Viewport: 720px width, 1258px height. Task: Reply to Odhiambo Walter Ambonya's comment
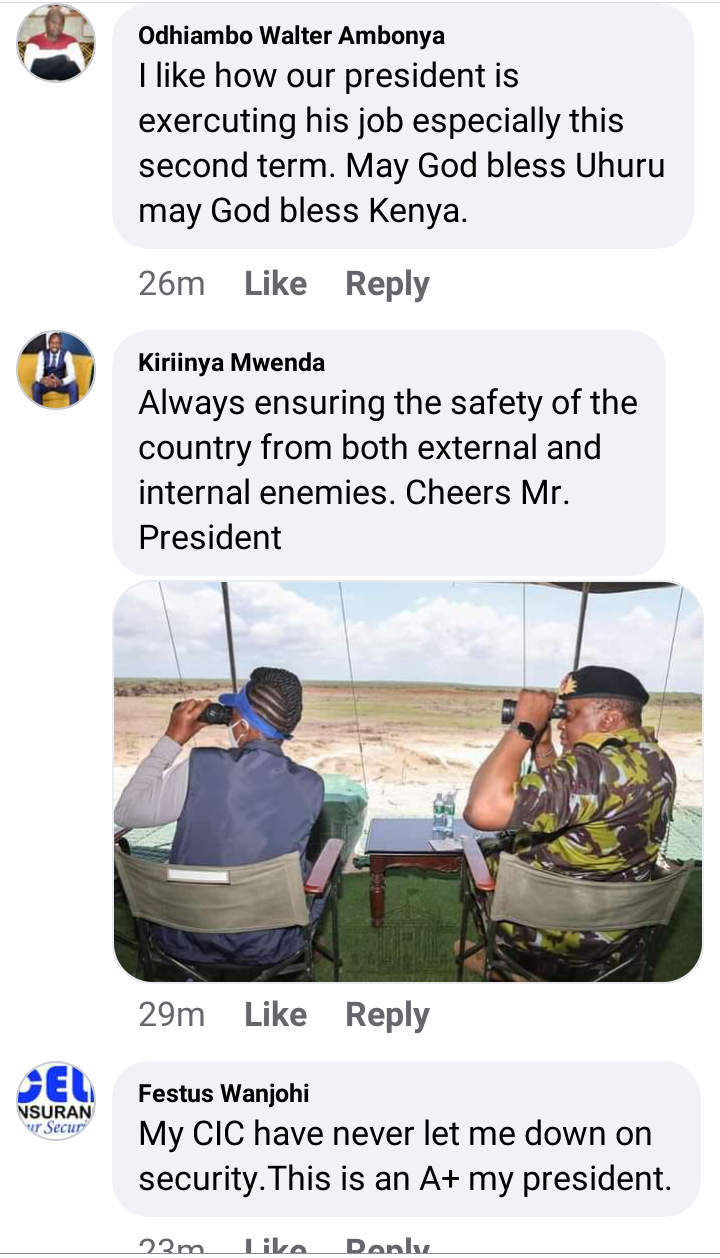pyautogui.click(x=387, y=285)
